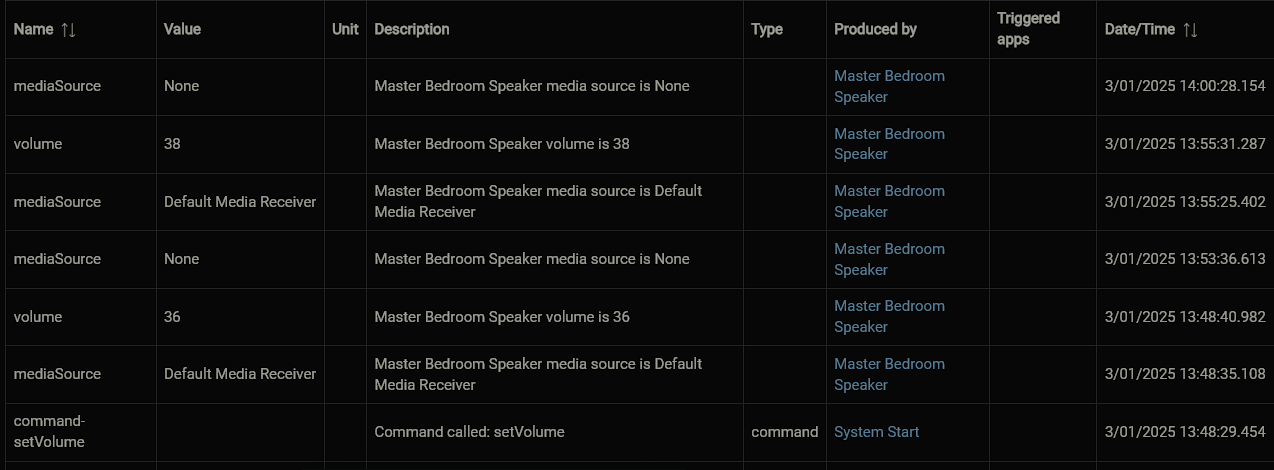The height and width of the screenshot is (470, 1274).
Task: Open Master Bedroom Speaker link for volume 36
Action: (x=889, y=316)
